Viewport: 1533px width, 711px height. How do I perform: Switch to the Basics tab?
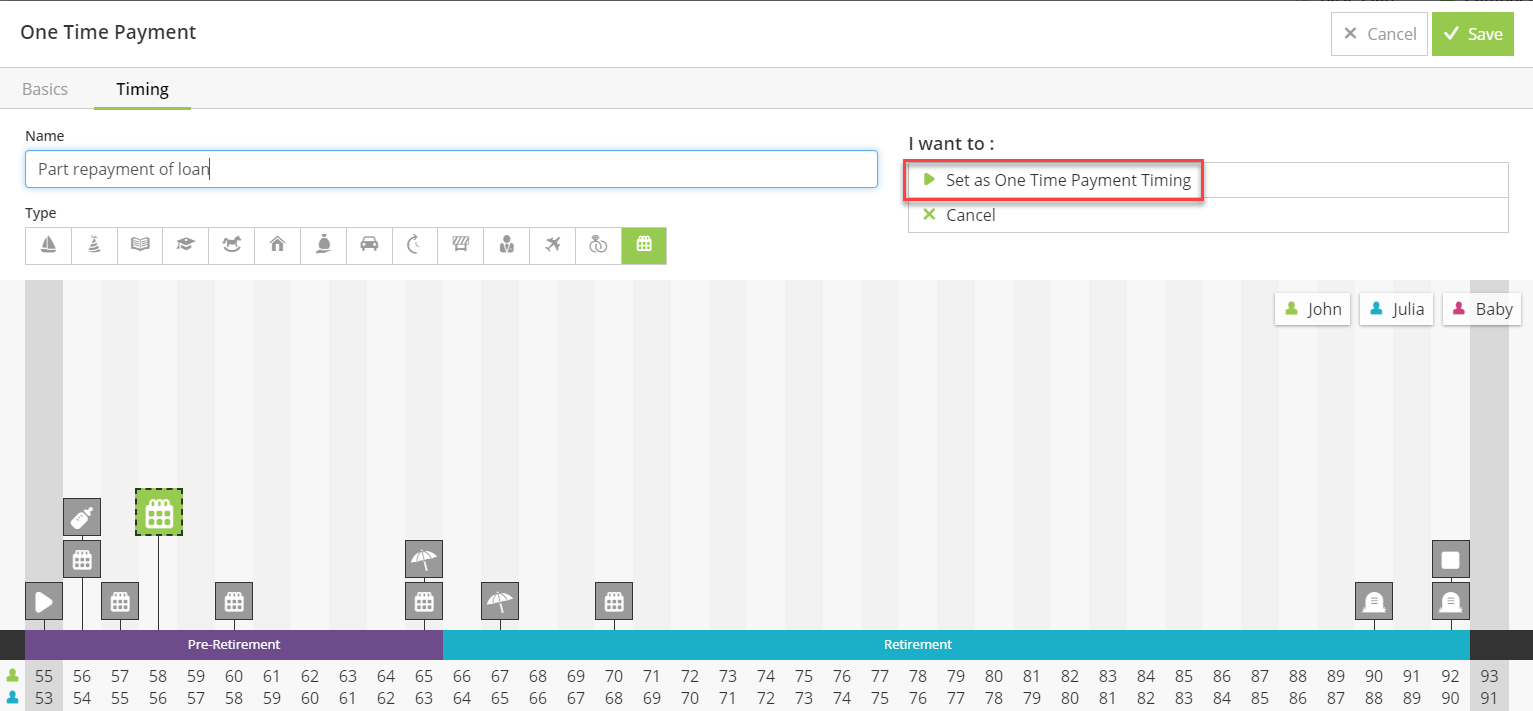(x=45, y=89)
